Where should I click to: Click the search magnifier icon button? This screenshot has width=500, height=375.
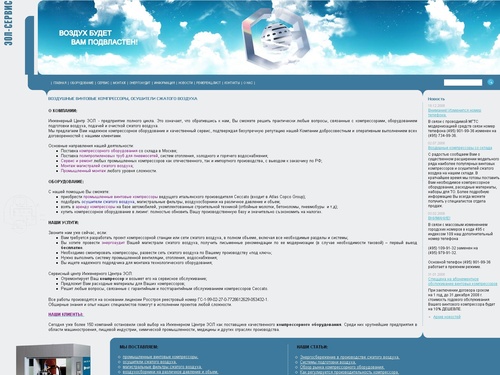click(490, 82)
